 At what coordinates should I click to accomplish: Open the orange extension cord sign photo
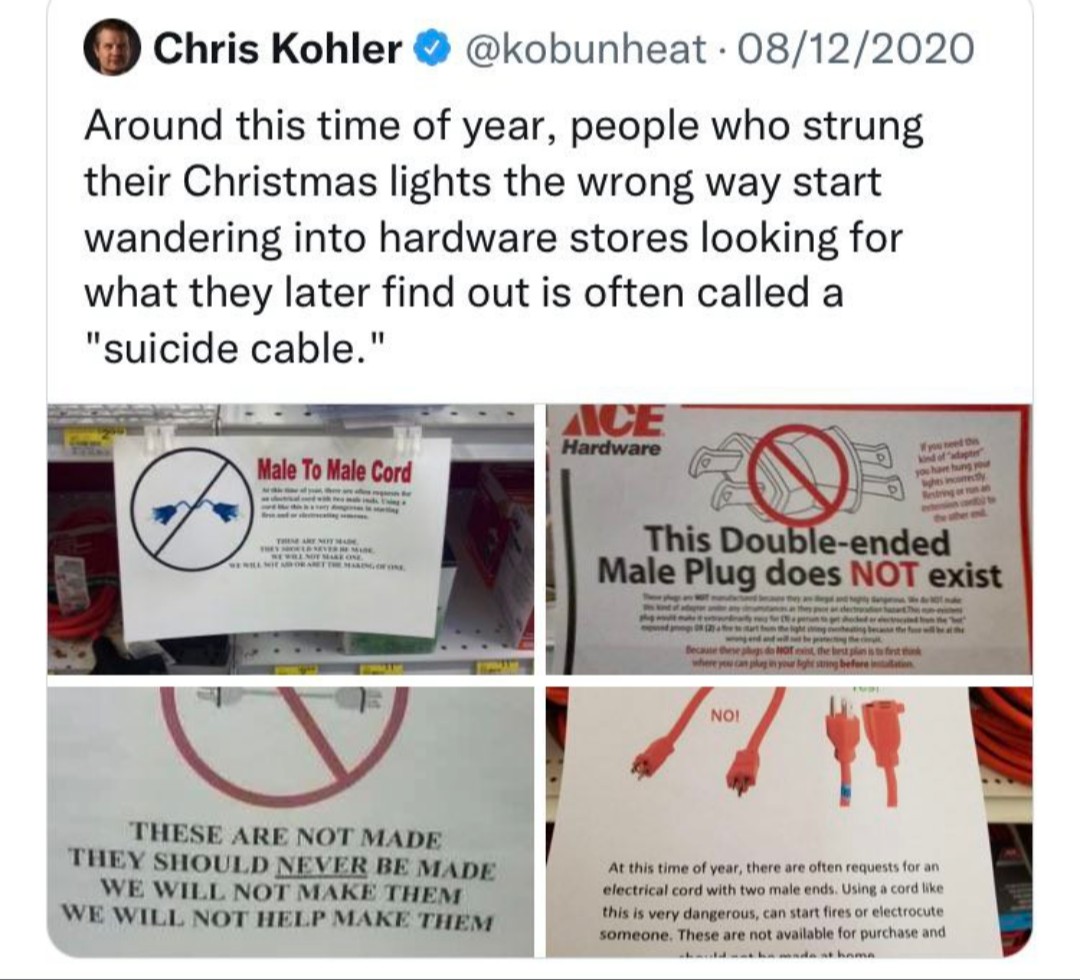(789, 821)
